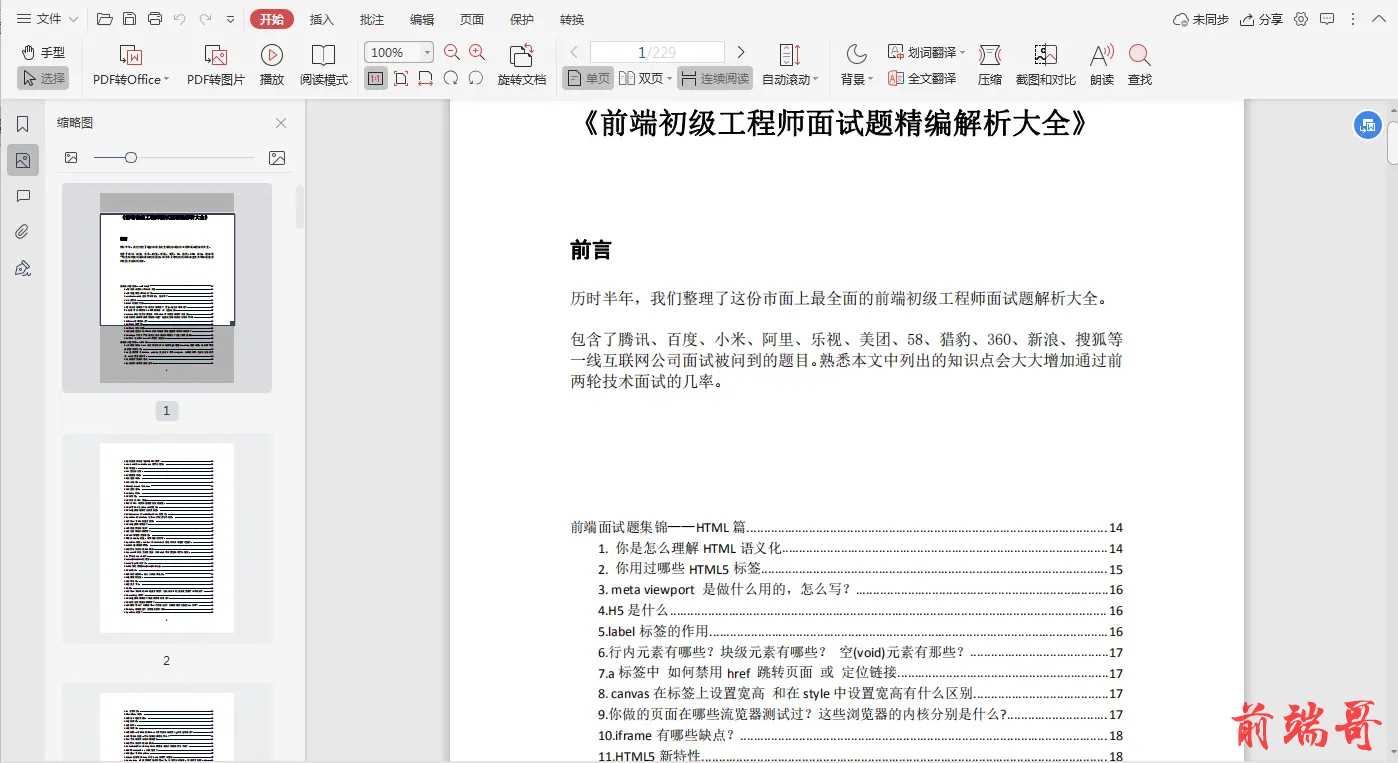Screen dimensions: 1398x763
Task: Click 划词翻译 word translation
Action: [922, 52]
